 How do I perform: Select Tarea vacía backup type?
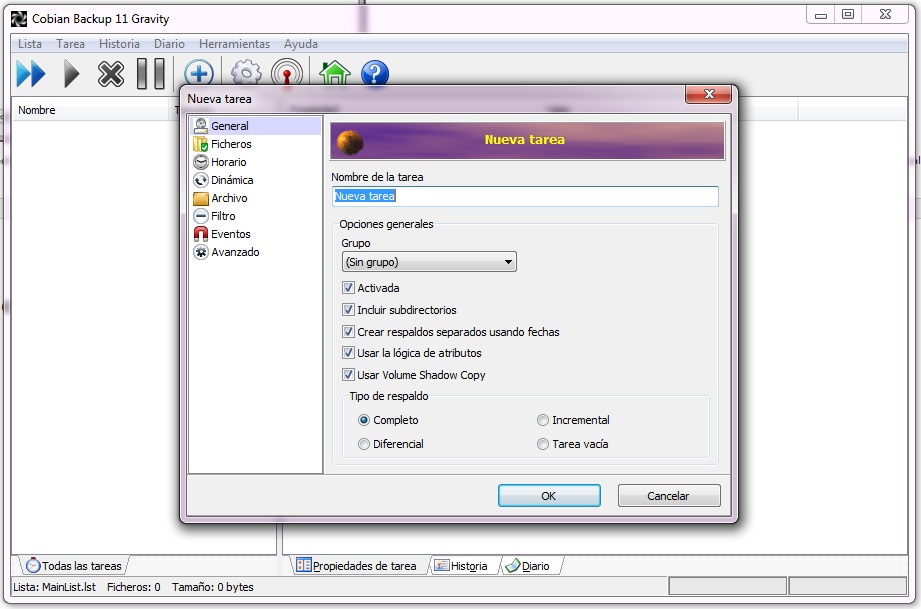click(x=543, y=444)
